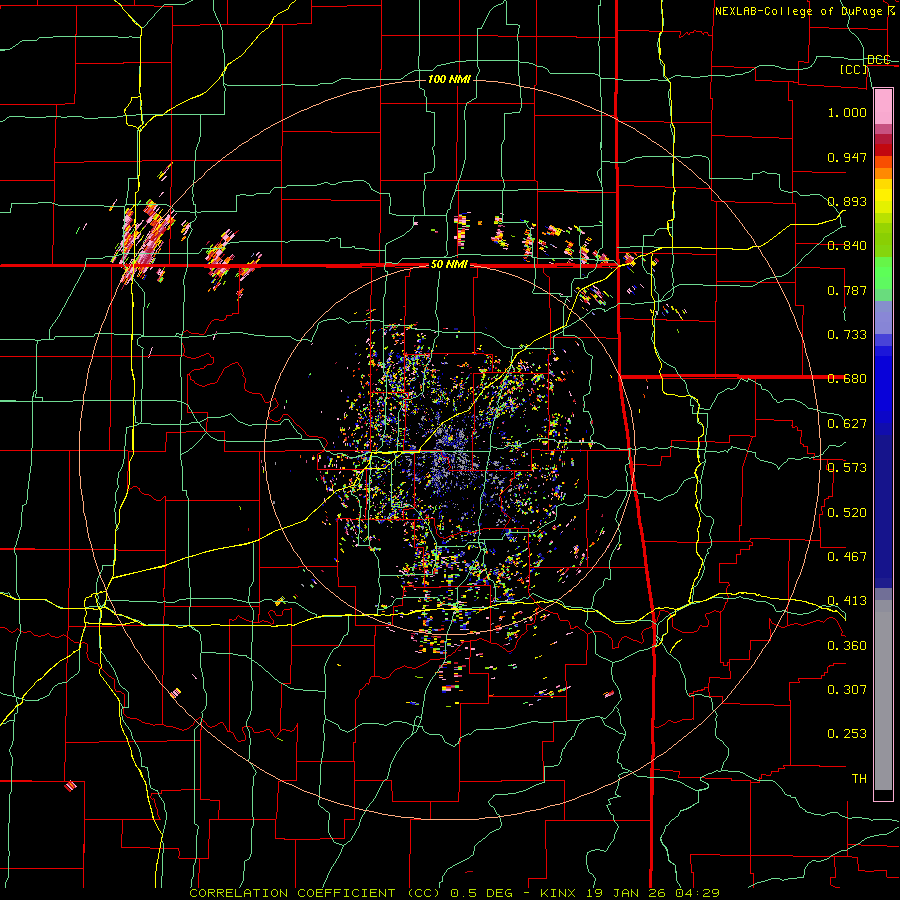Select the 0.467 legend value
Screen dimensions: 900x900
point(847,557)
